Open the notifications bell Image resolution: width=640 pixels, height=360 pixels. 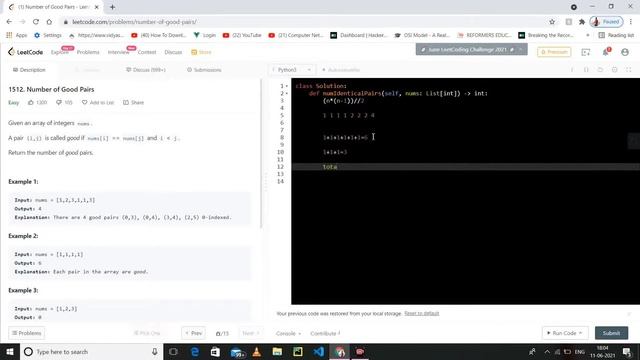[606, 52]
